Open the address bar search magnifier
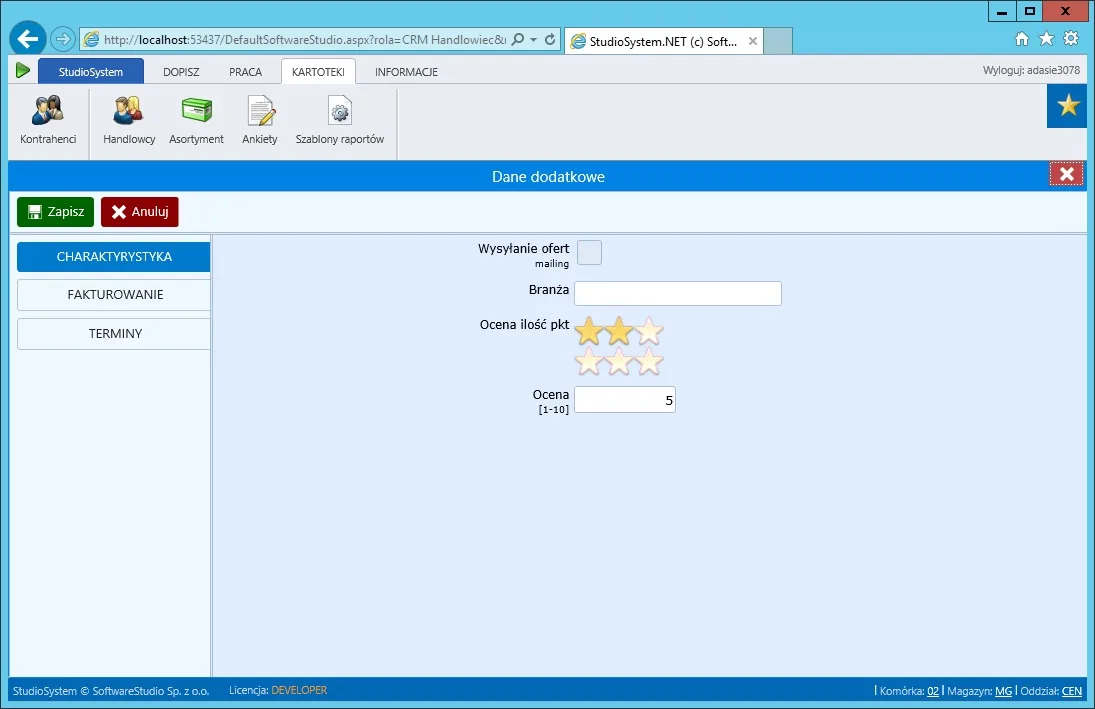 517,40
